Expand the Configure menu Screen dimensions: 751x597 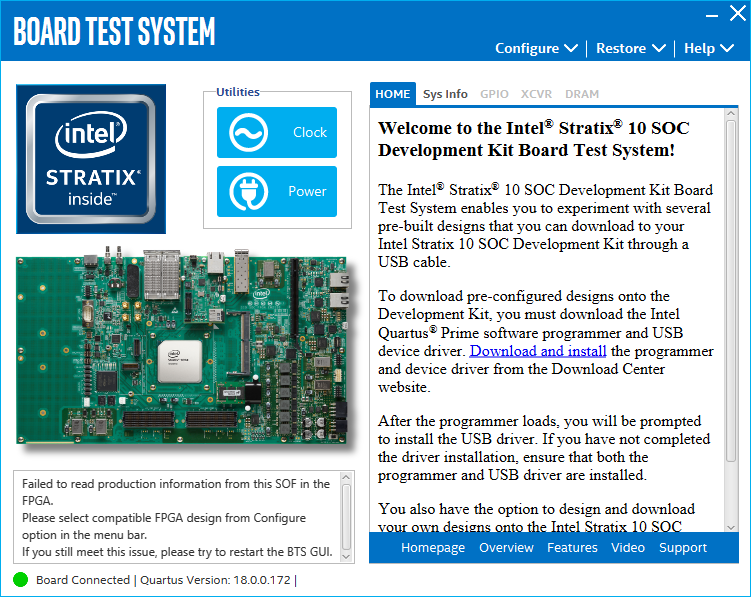(536, 48)
